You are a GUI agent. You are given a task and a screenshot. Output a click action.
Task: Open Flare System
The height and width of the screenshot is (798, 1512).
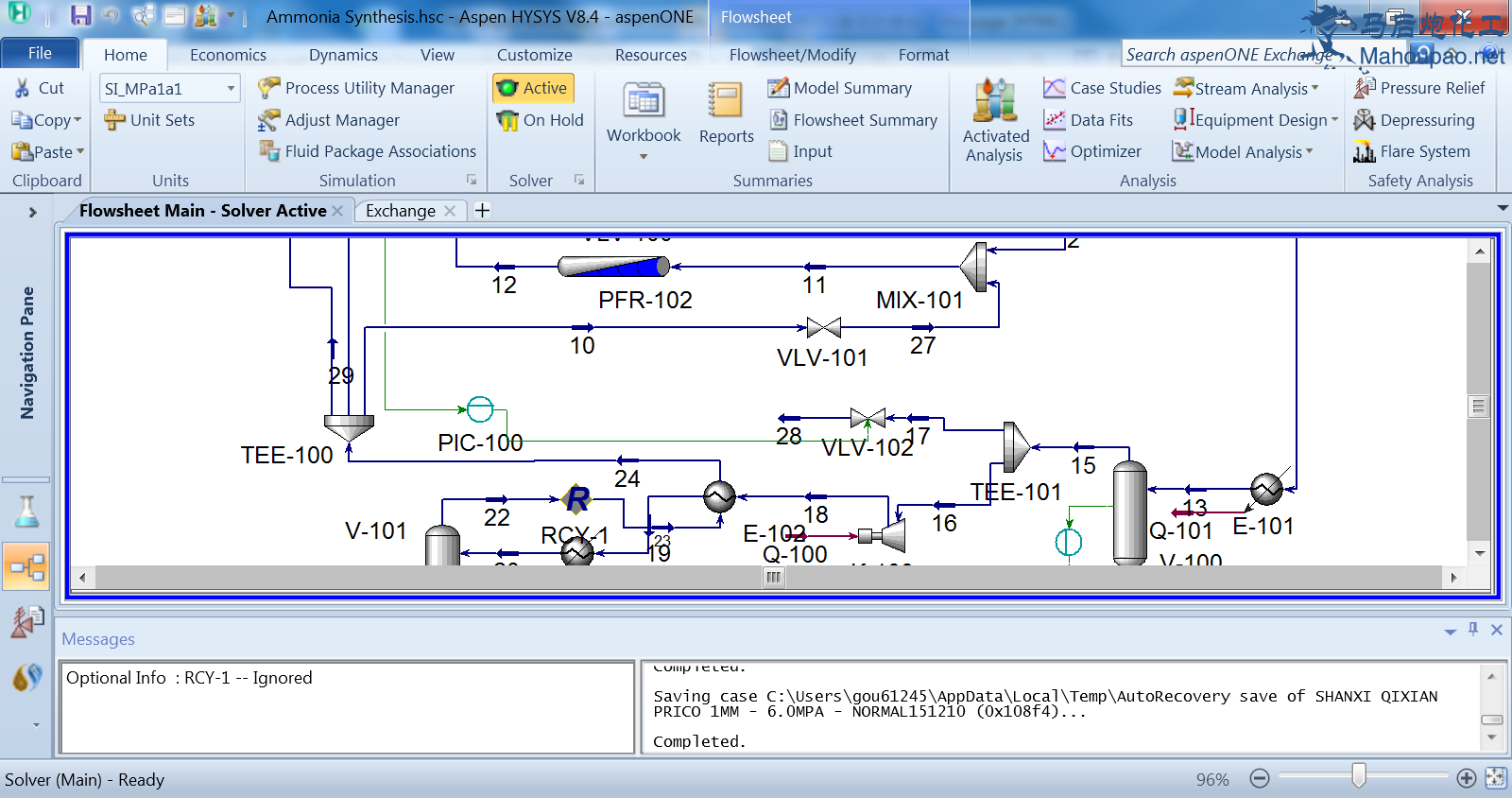[1412, 151]
